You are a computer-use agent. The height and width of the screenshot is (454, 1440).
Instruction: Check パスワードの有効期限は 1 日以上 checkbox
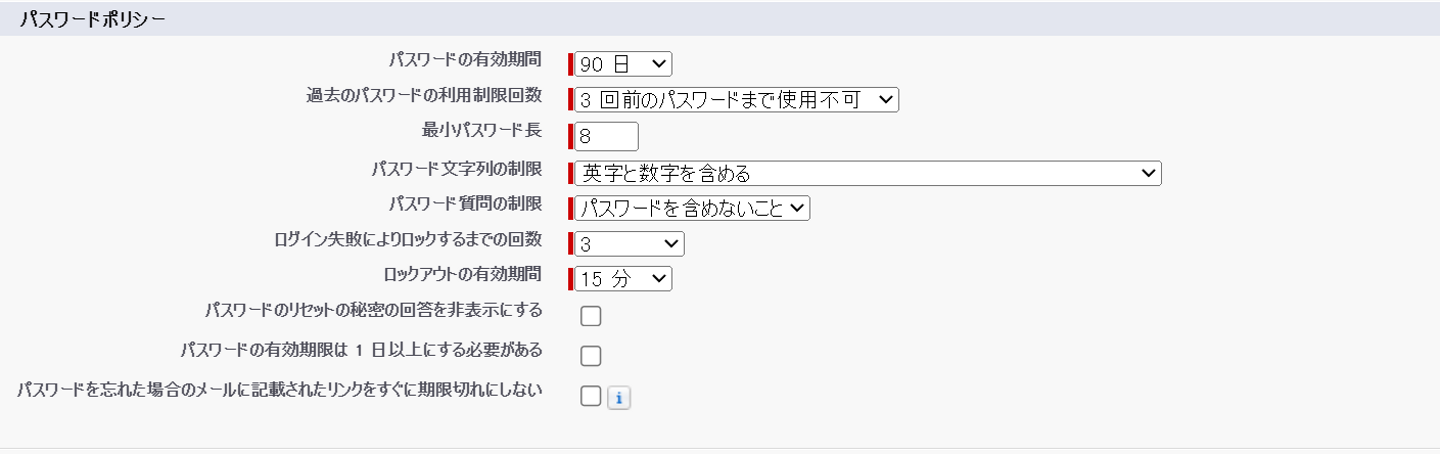591,356
